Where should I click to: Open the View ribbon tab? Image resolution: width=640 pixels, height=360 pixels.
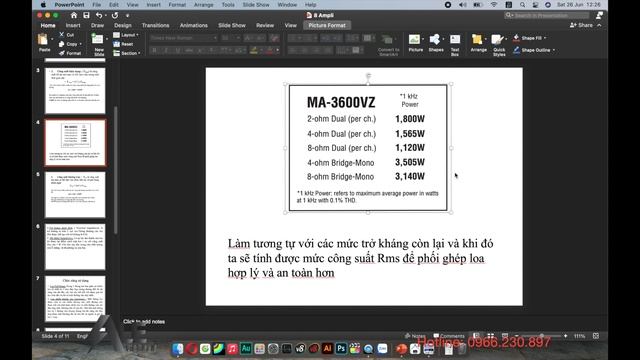coord(291,25)
